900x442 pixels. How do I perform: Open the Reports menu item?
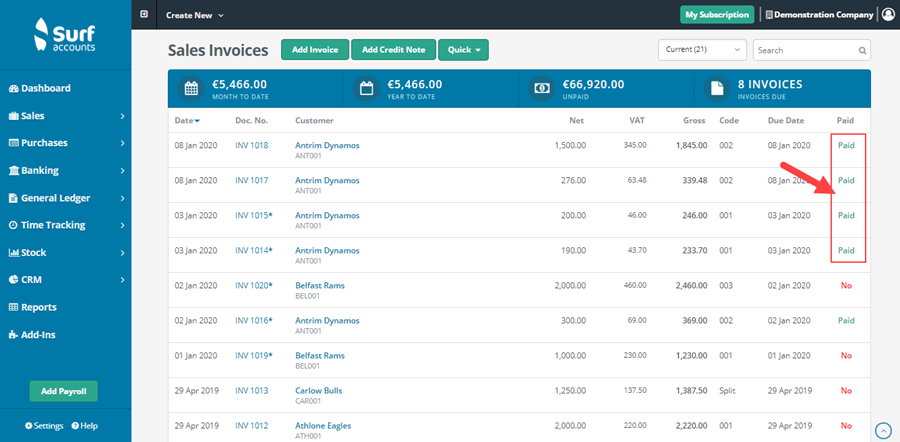[33, 307]
